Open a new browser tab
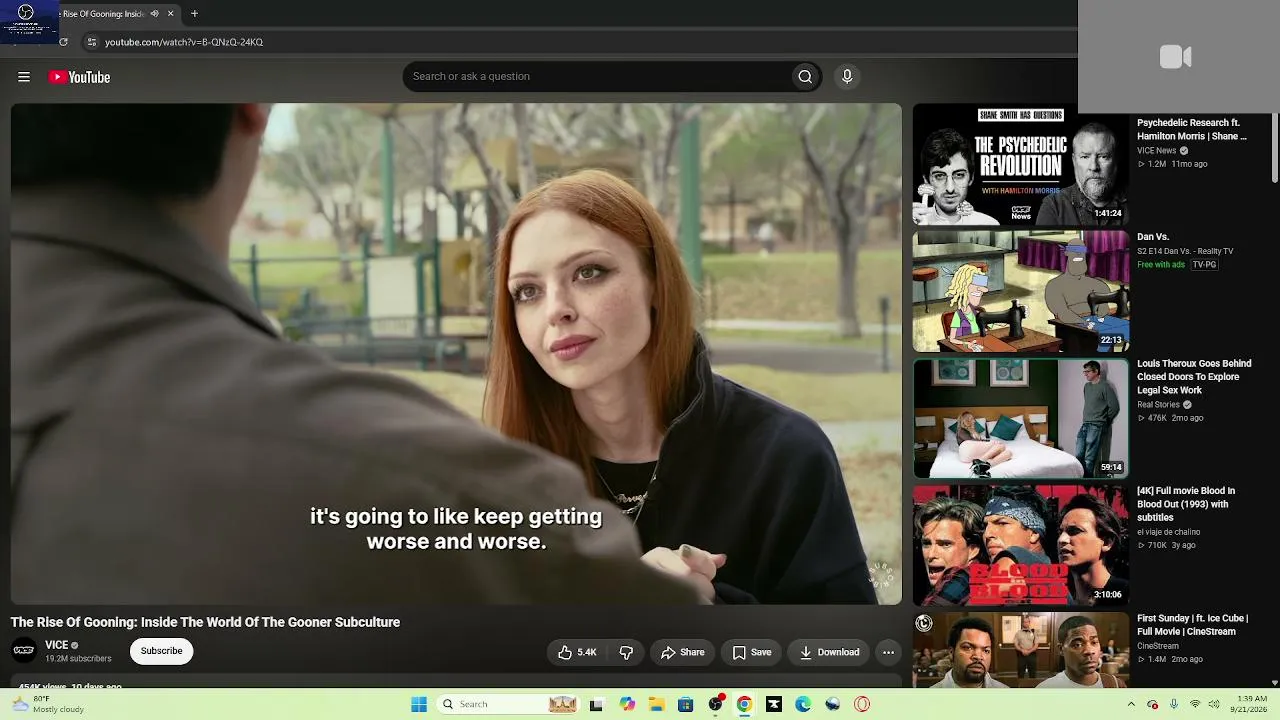 [194, 14]
